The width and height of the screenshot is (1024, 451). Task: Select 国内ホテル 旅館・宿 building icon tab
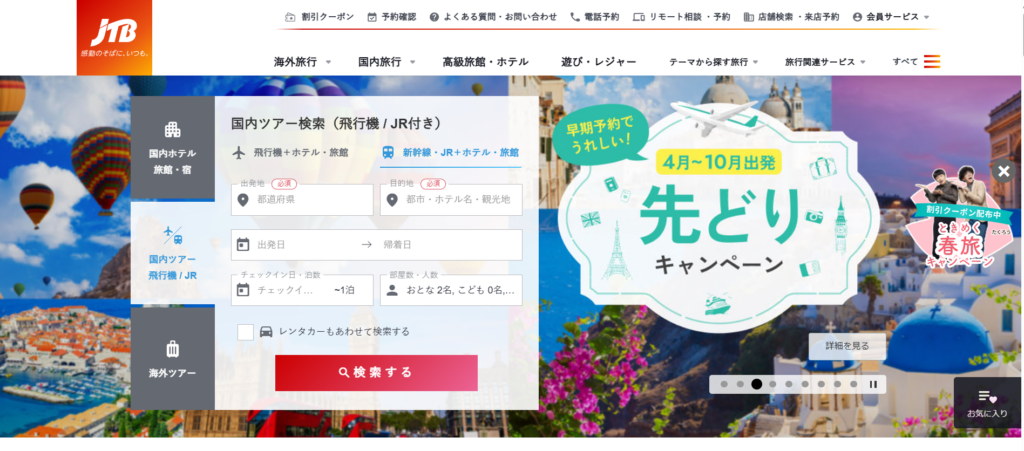172,148
